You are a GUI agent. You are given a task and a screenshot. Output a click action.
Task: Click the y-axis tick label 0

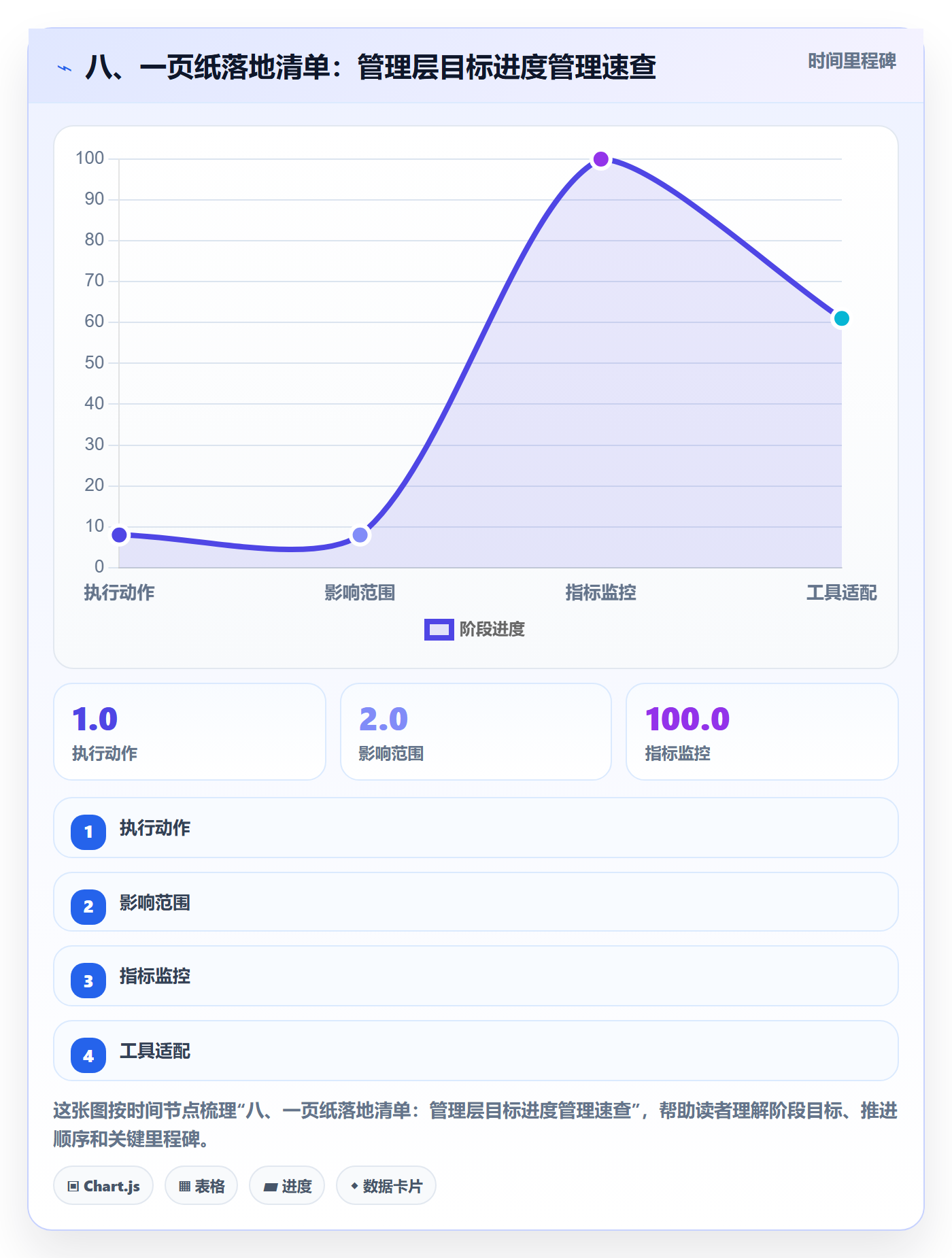click(99, 566)
